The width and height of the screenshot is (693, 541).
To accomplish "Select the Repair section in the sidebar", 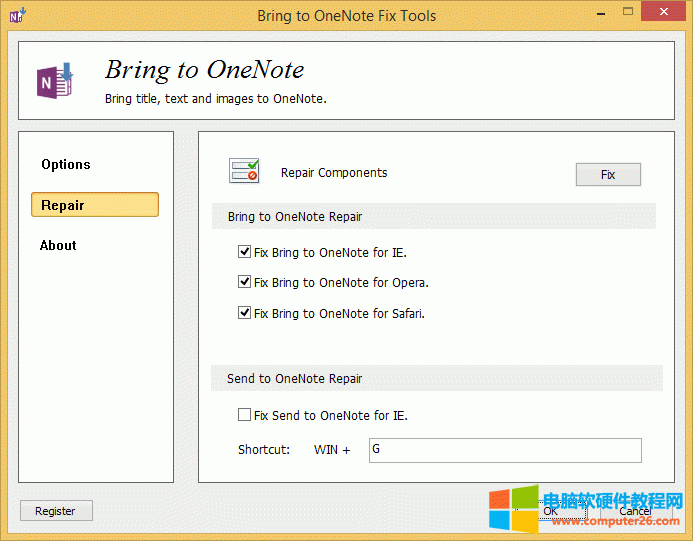I will pos(94,205).
